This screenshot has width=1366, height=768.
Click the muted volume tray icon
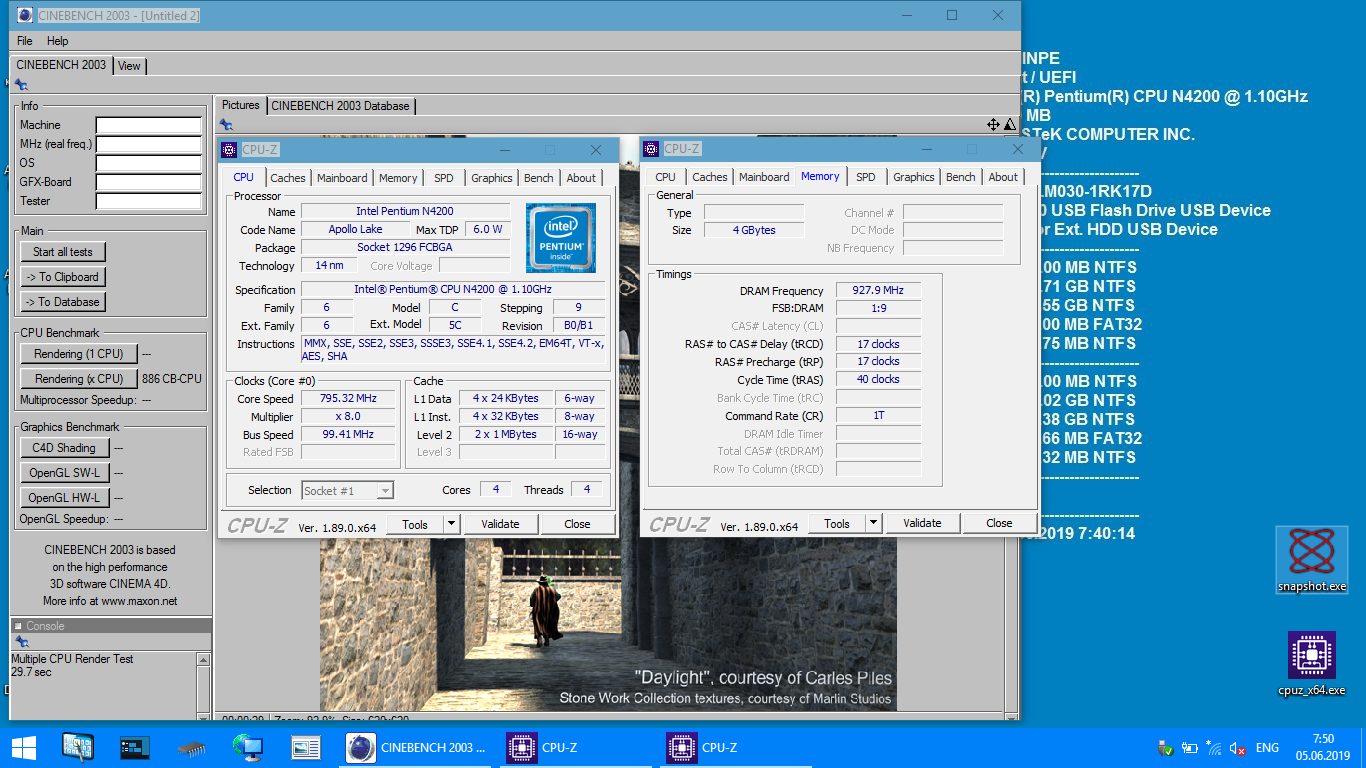point(1238,747)
